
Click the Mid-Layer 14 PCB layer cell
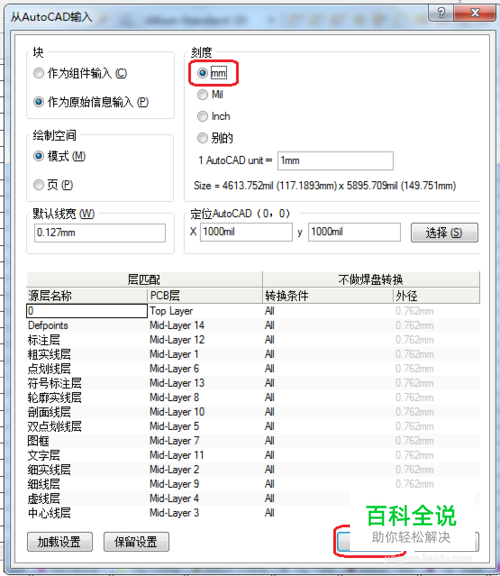(205, 325)
